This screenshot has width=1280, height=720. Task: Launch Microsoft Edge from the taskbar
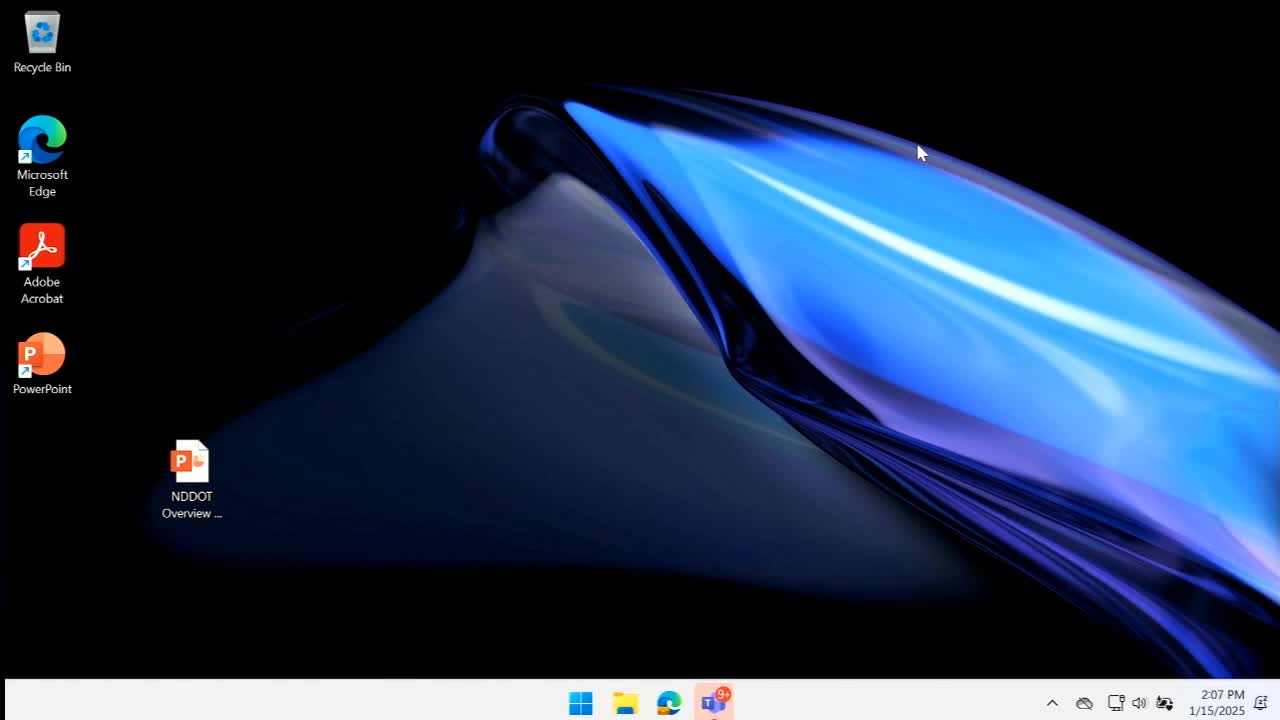tap(669, 703)
